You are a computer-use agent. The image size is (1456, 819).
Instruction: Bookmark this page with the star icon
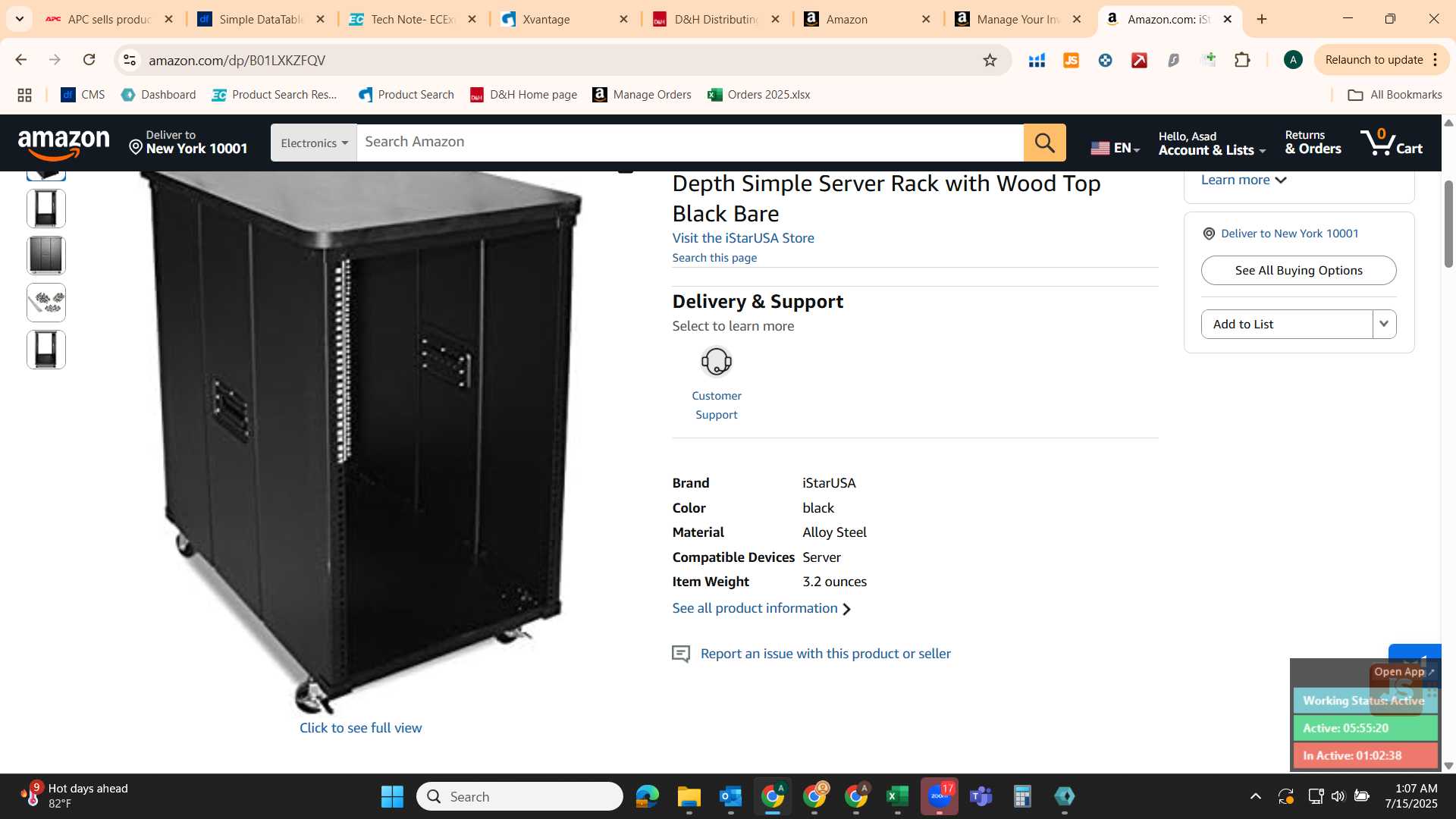click(x=990, y=60)
